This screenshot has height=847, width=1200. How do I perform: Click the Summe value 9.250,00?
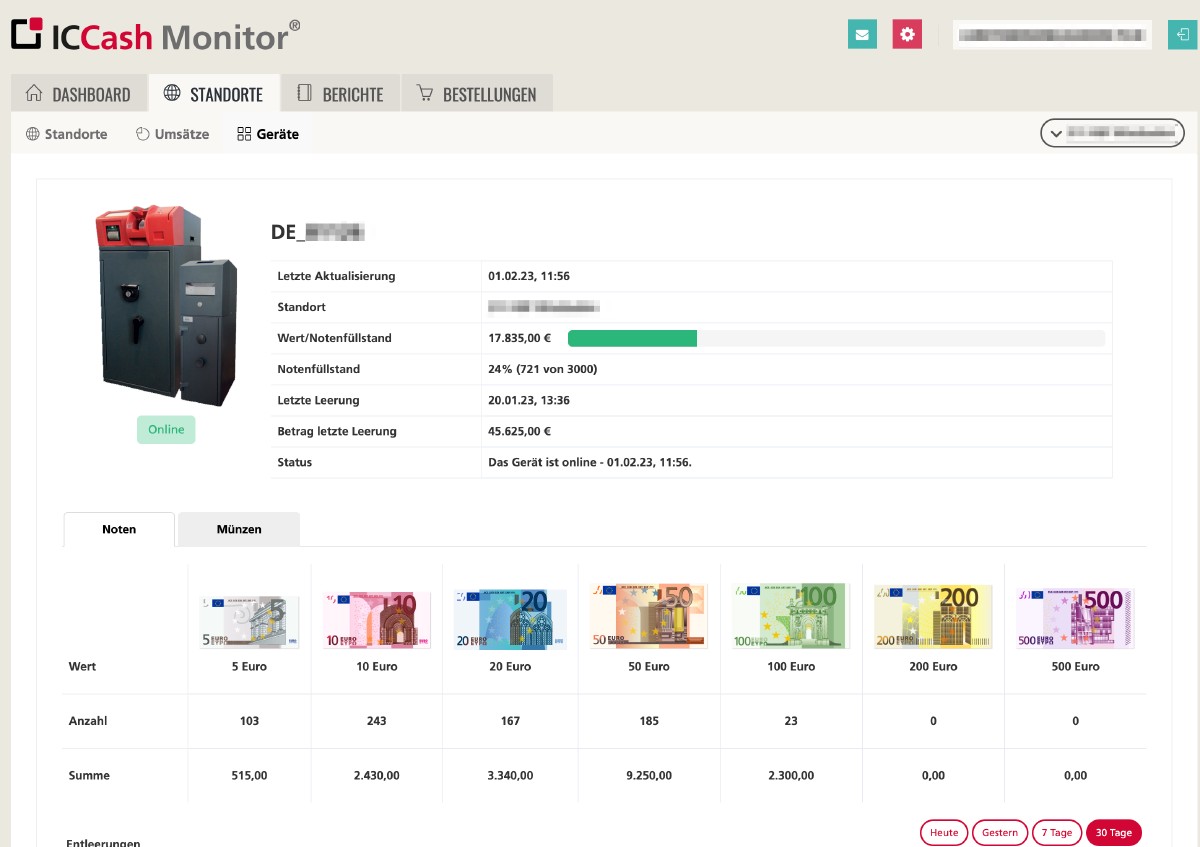[649, 776]
